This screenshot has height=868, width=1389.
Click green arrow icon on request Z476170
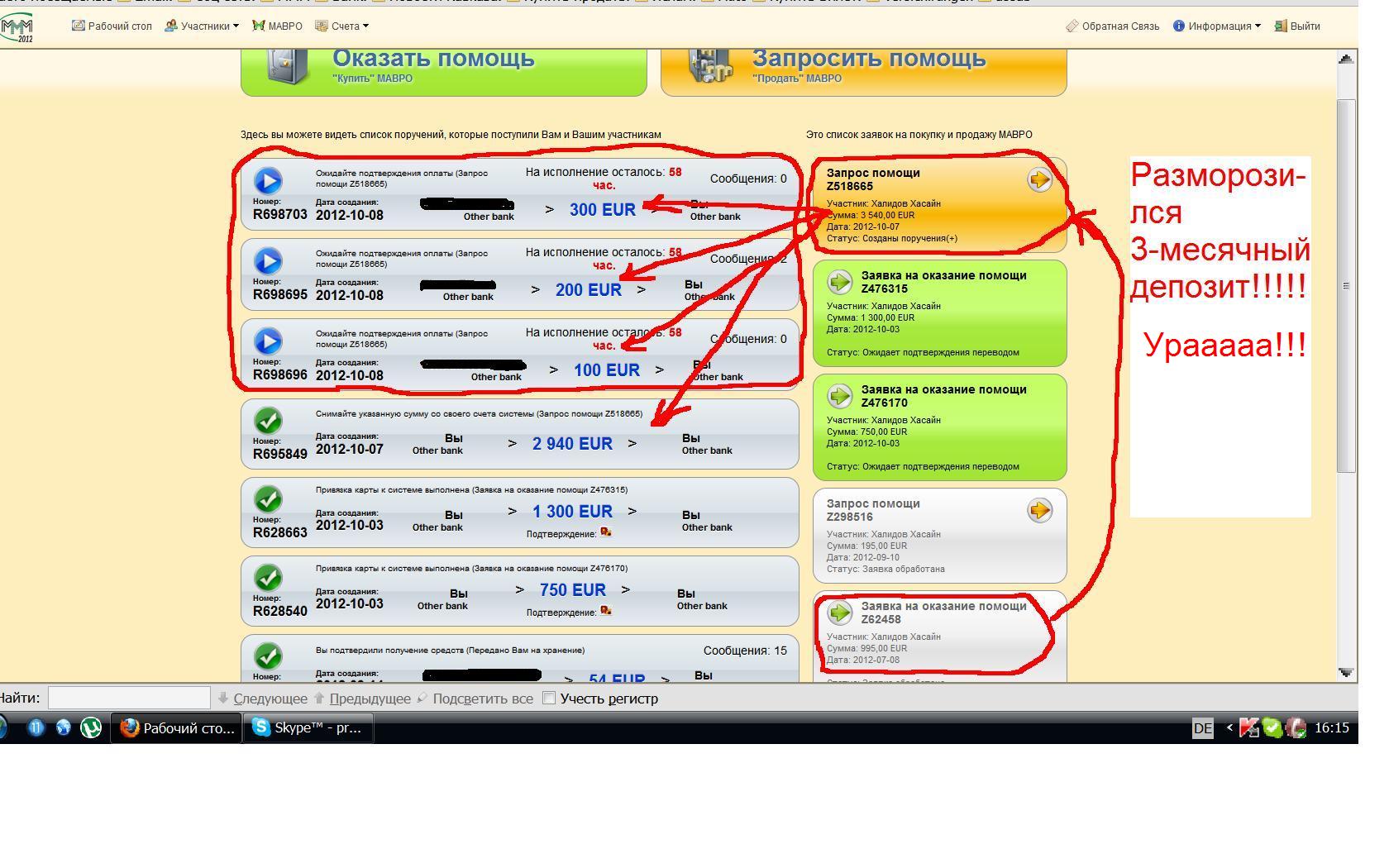click(x=840, y=396)
